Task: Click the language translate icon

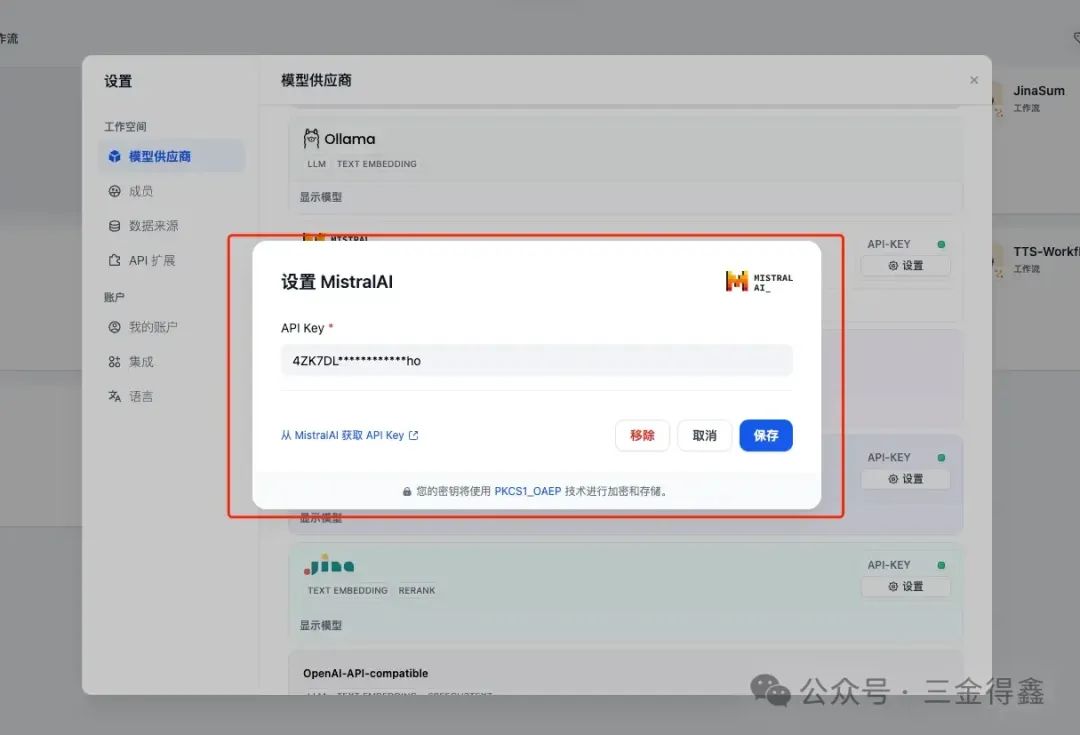Action: [x=114, y=396]
